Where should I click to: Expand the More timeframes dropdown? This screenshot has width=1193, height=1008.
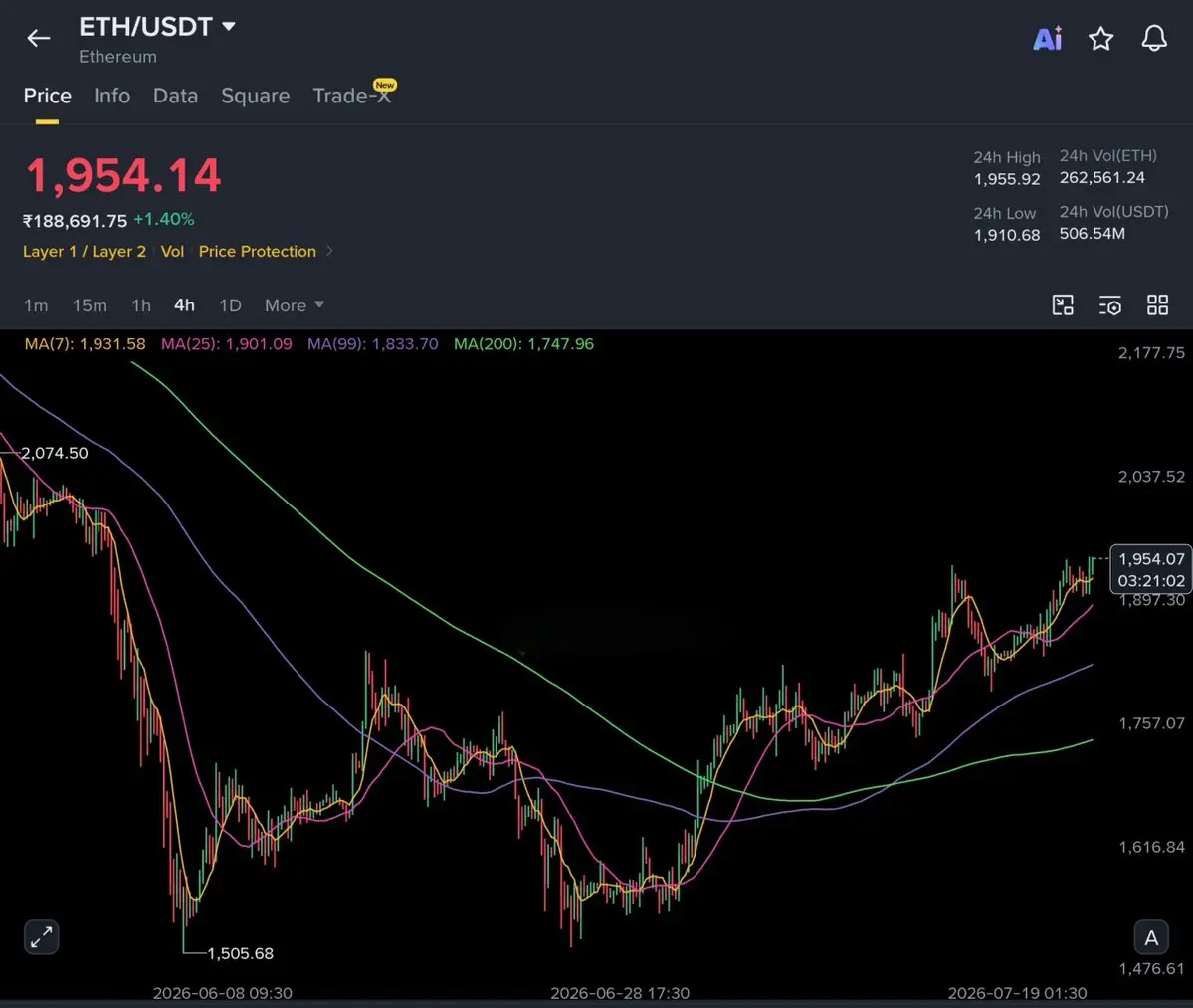pos(295,305)
